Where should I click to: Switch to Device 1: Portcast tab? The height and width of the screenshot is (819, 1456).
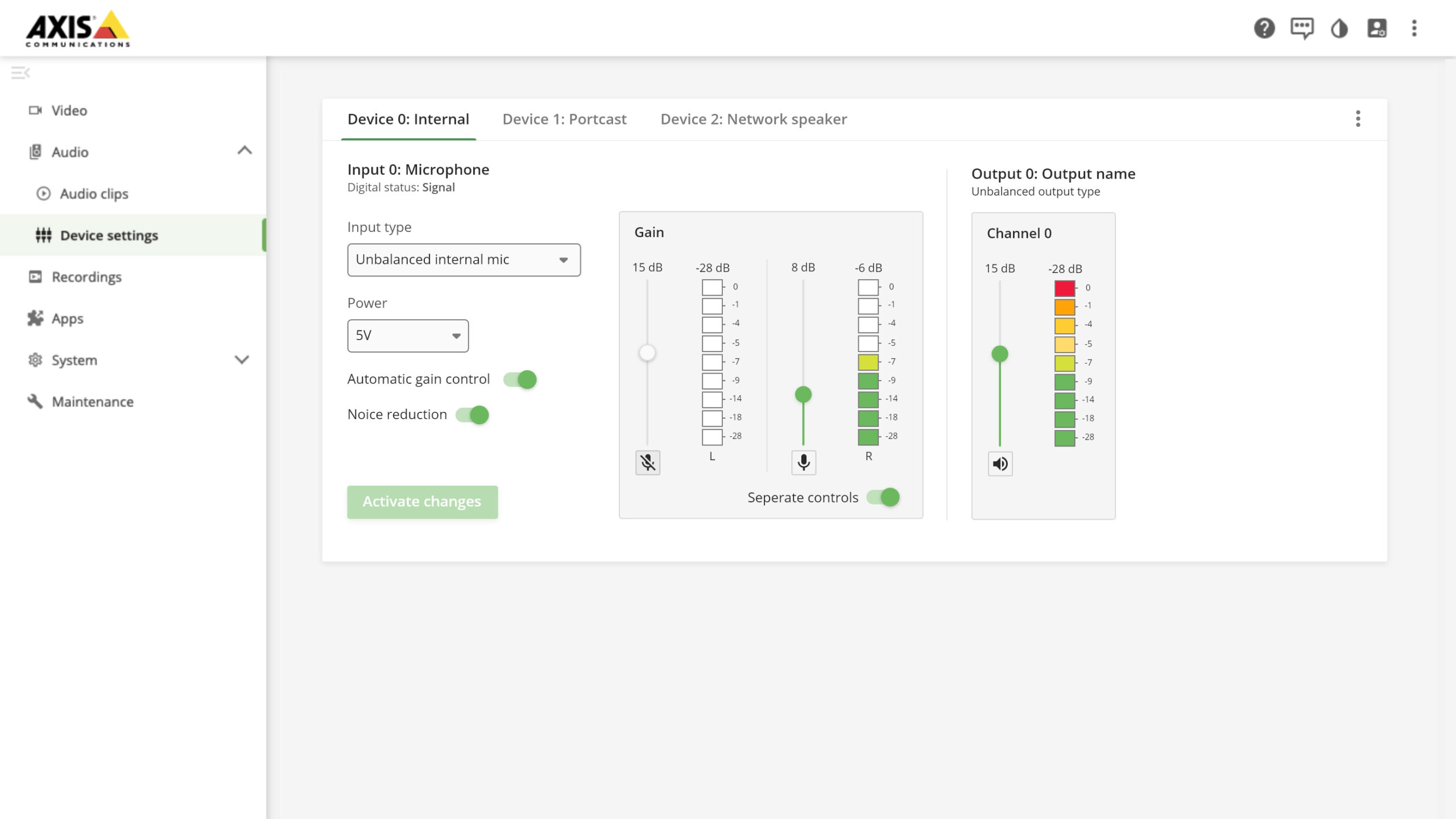tap(564, 119)
